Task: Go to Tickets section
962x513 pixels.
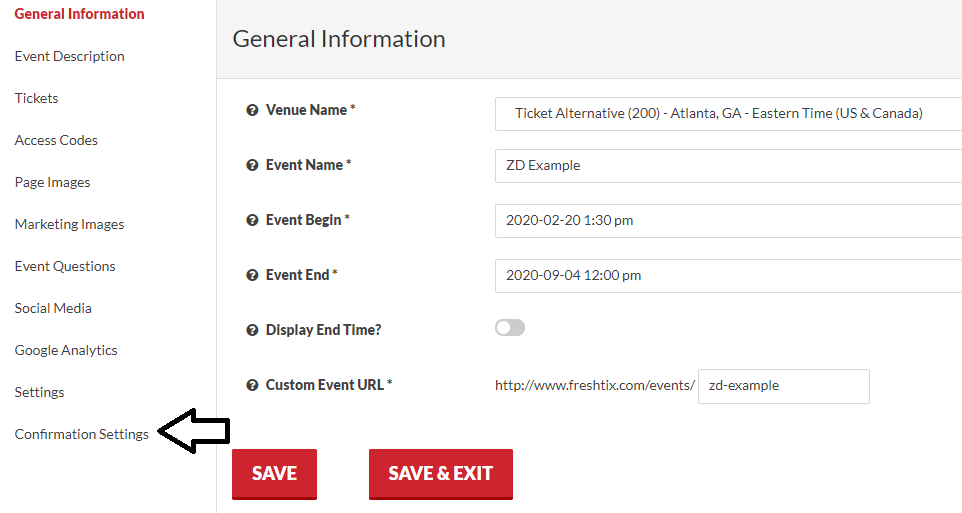Action: click(x=36, y=98)
